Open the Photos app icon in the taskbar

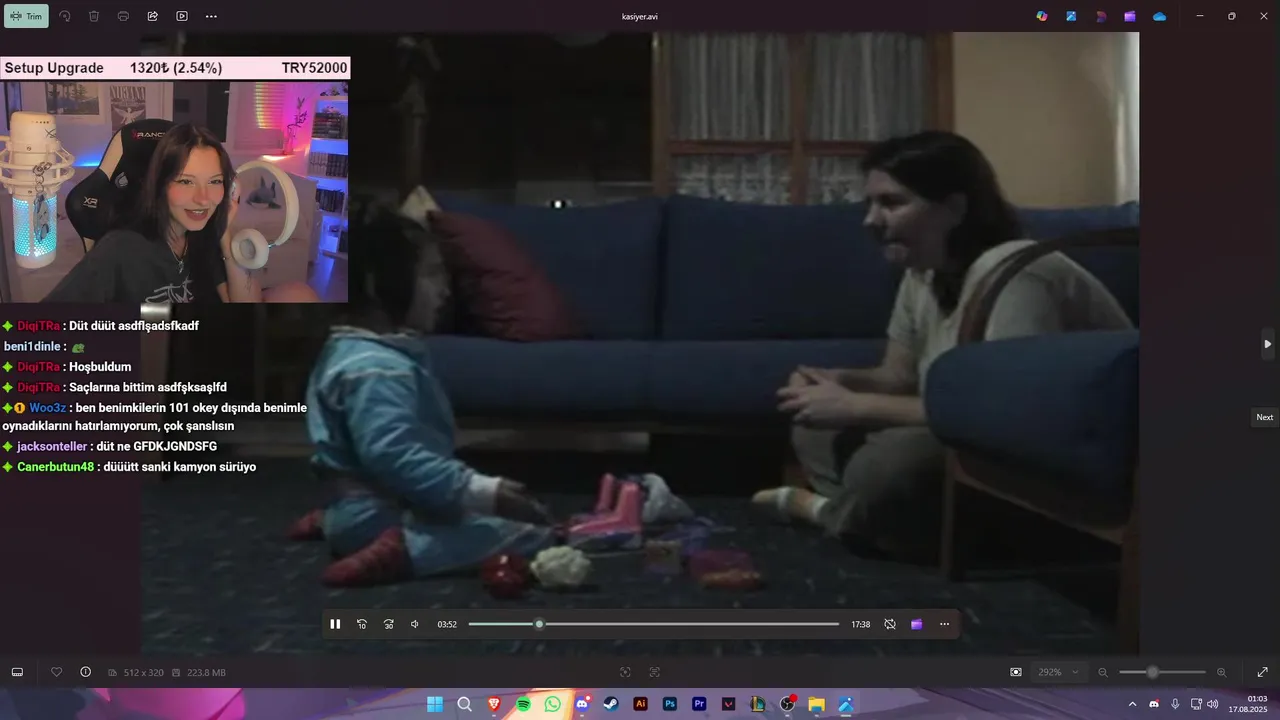coord(846,704)
